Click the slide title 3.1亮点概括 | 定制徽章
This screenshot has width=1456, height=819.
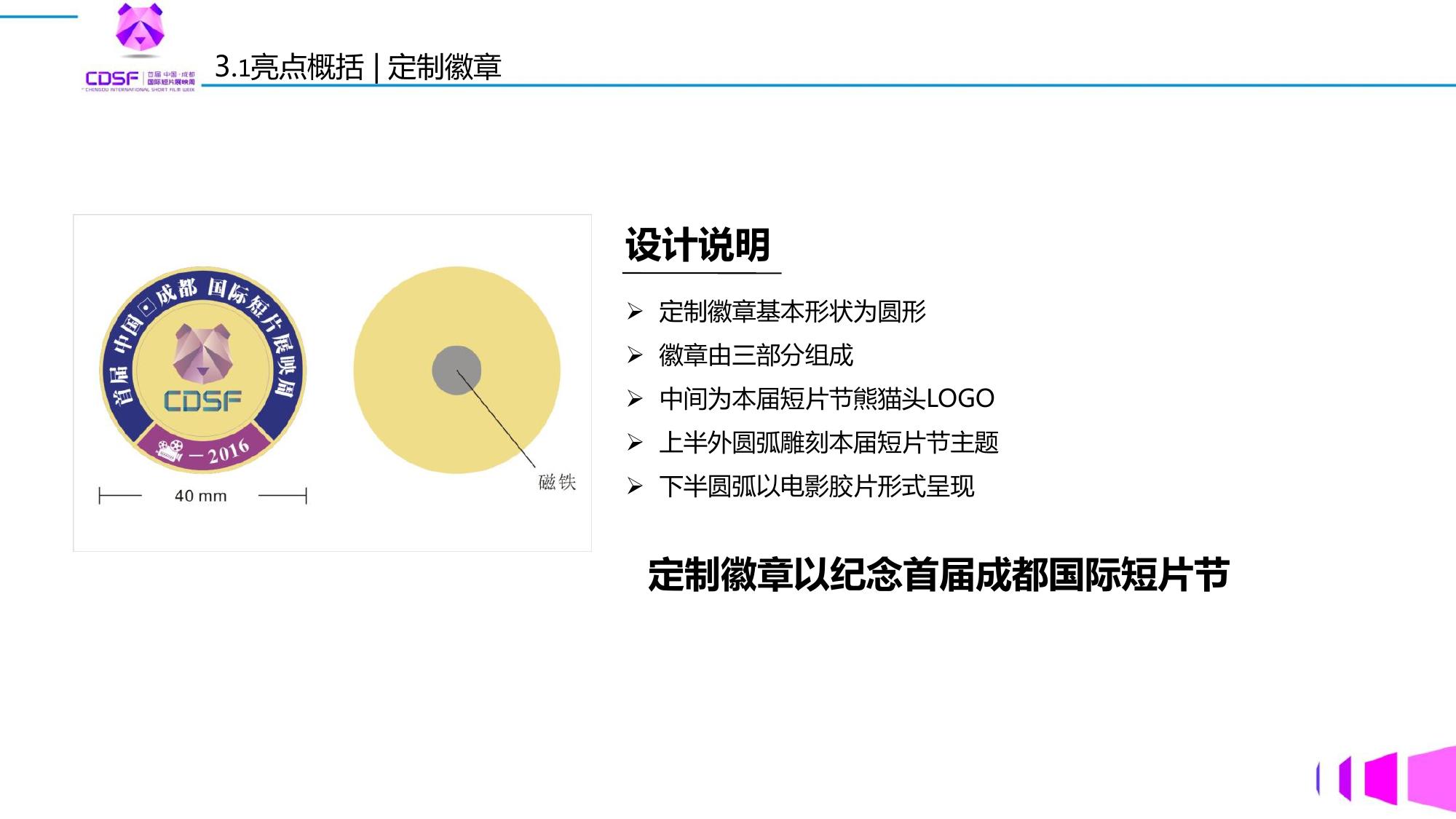pos(357,67)
